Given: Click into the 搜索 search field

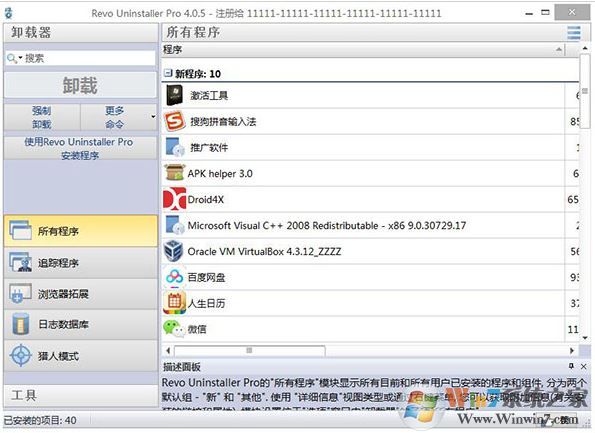Looking at the screenshot, I should tap(89, 58).
